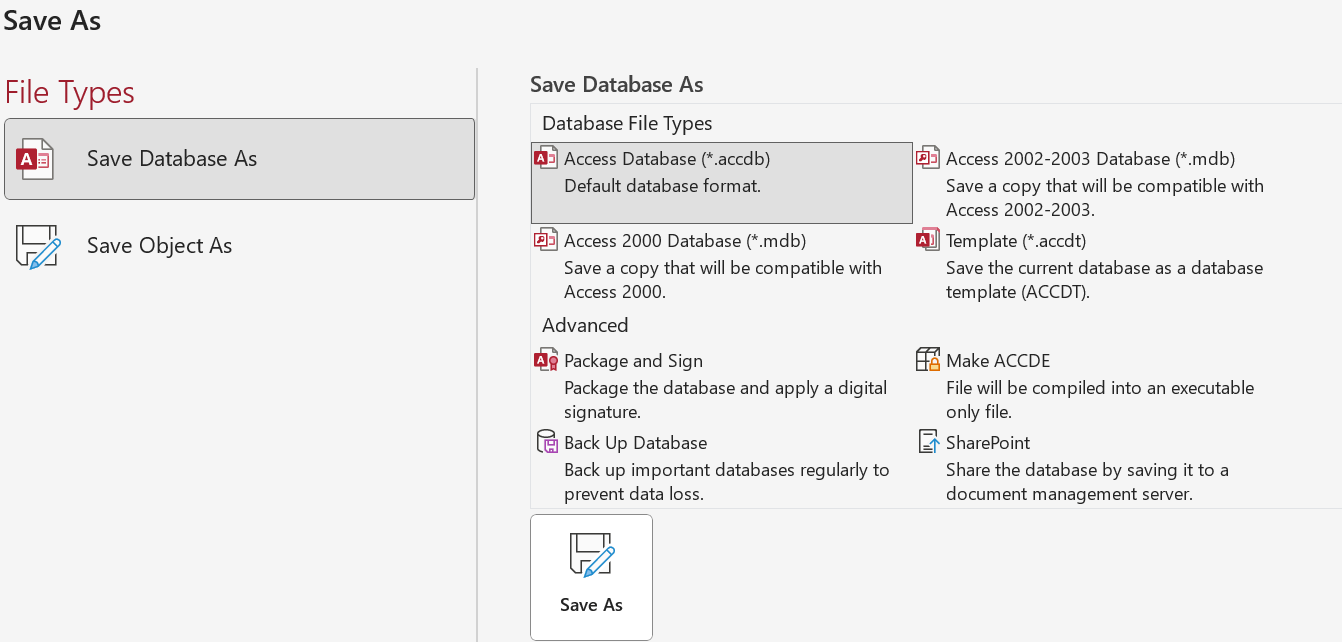The width and height of the screenshot is (1342, 642).
Task: Select the Save Database As file type
Action: coord(172,159)
